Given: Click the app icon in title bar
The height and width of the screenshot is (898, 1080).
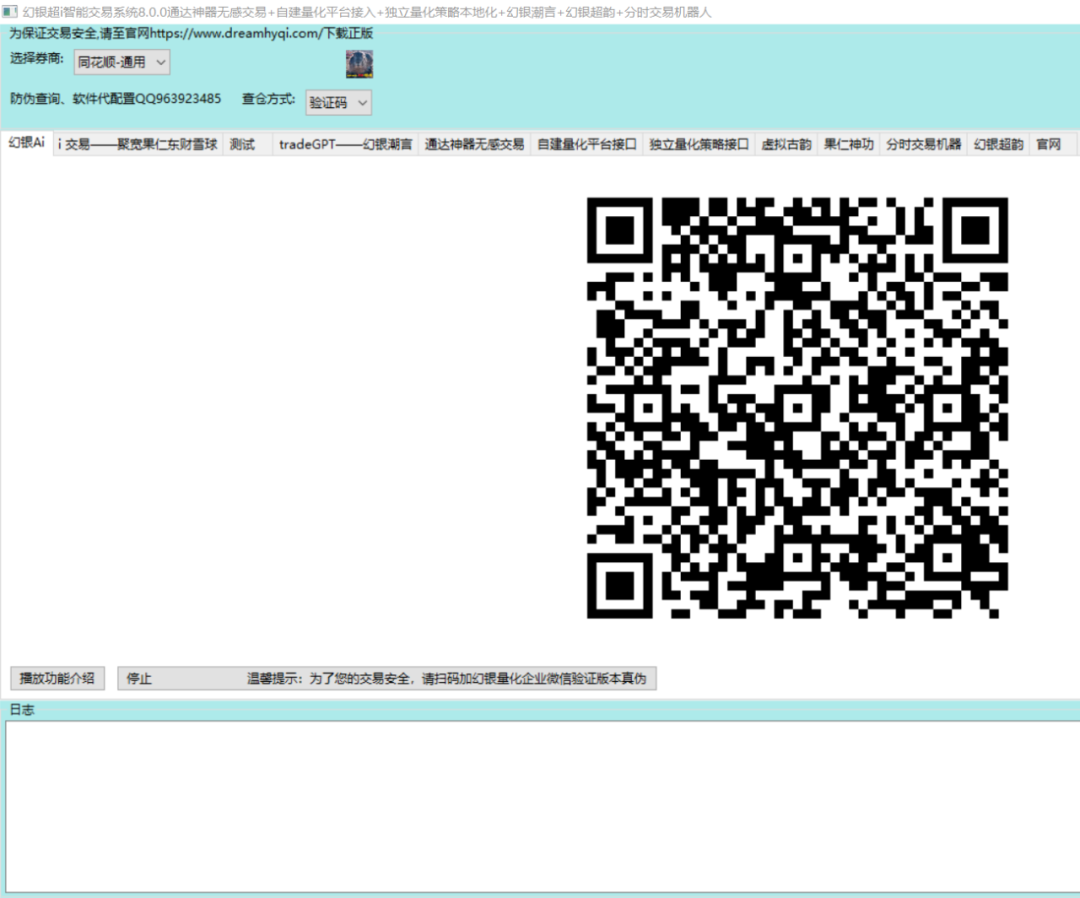Looking at the screenshot, I should tap(10, 12).
